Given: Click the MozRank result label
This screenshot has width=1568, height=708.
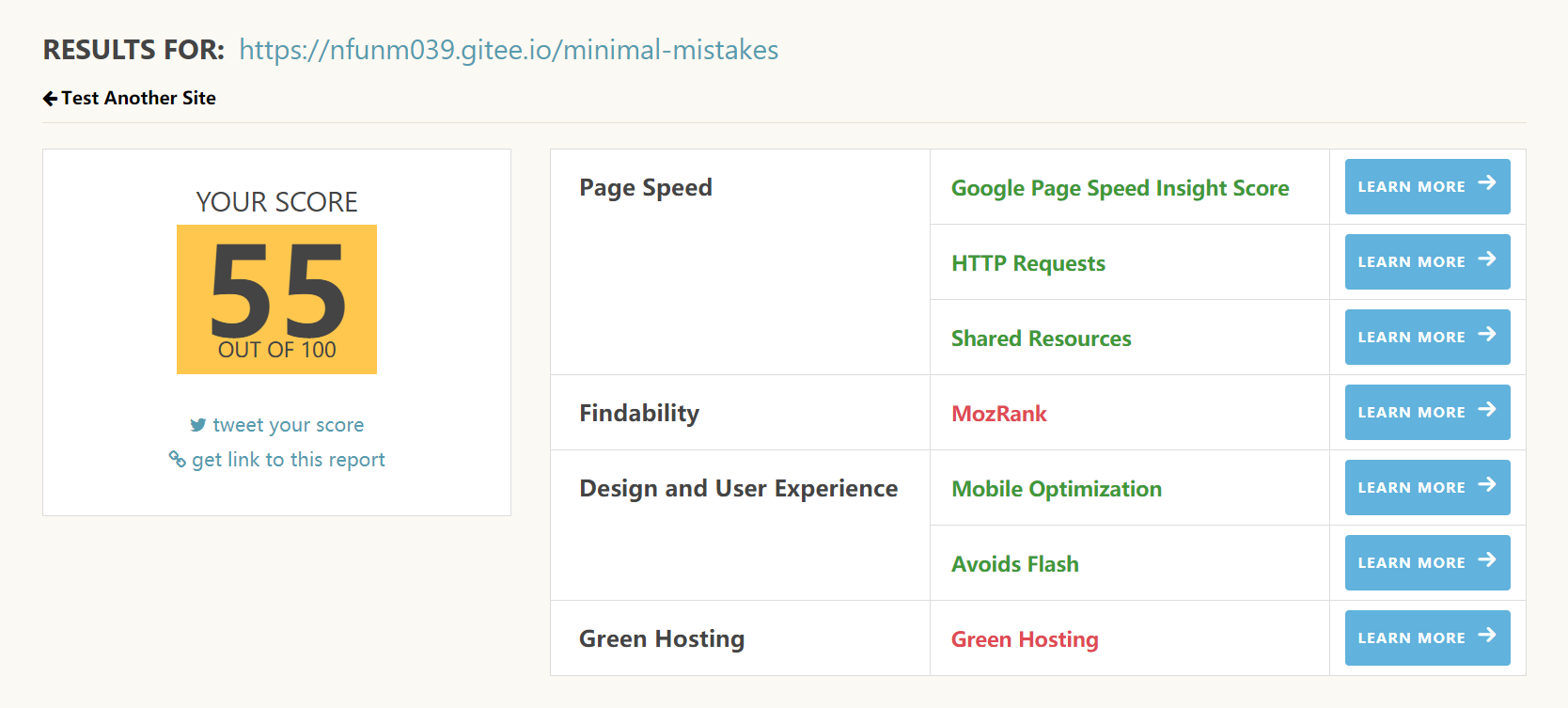Looking at the screenshot, I should (x=998, y=414).
